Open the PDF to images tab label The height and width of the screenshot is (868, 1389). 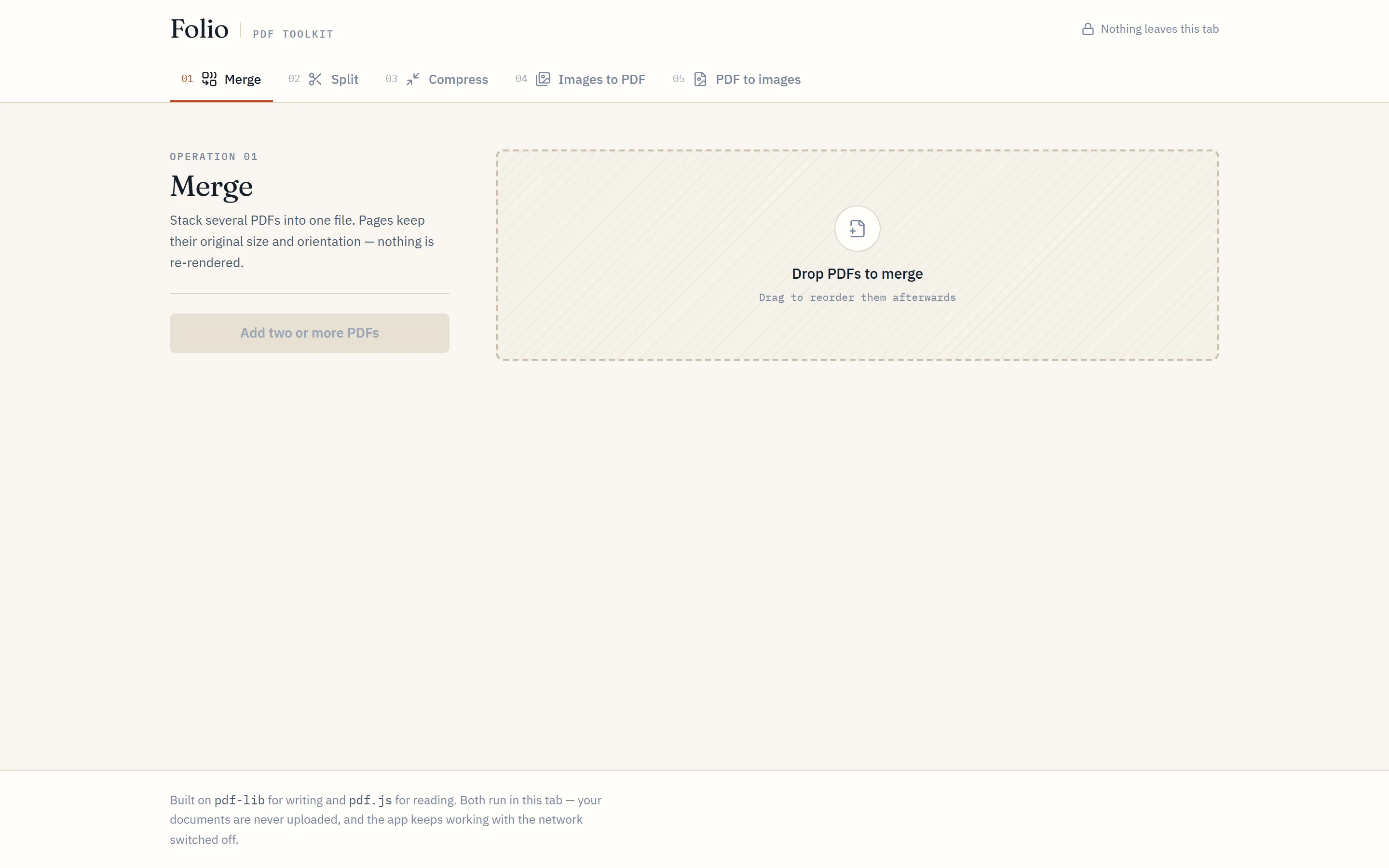click(758, 79)
